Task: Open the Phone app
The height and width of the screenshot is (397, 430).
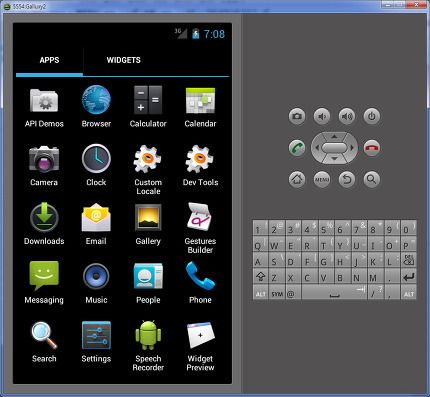Action: [x=200, y=283]
